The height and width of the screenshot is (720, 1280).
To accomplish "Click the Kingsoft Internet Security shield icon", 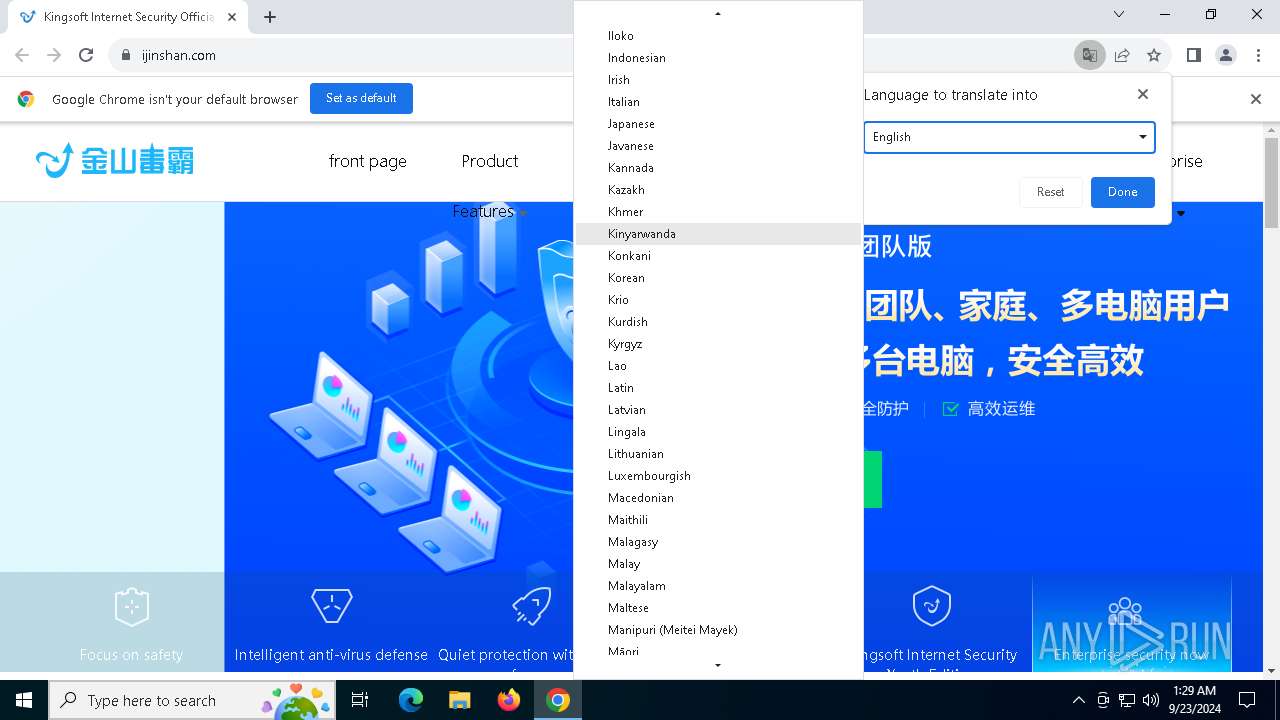I will pyautogui.click(x=931, y=606).
